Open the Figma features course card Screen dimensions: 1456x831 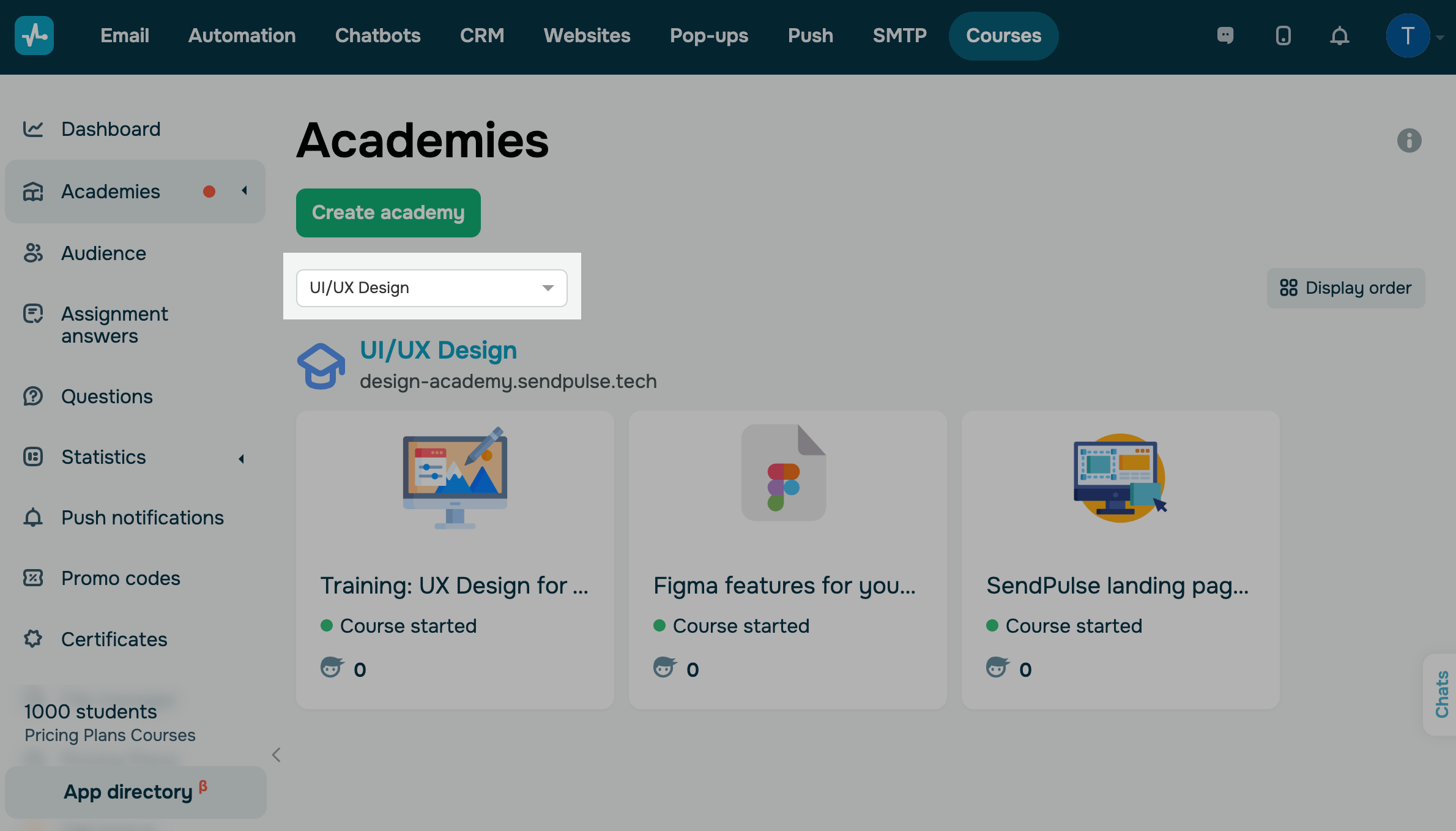point(787,559)
